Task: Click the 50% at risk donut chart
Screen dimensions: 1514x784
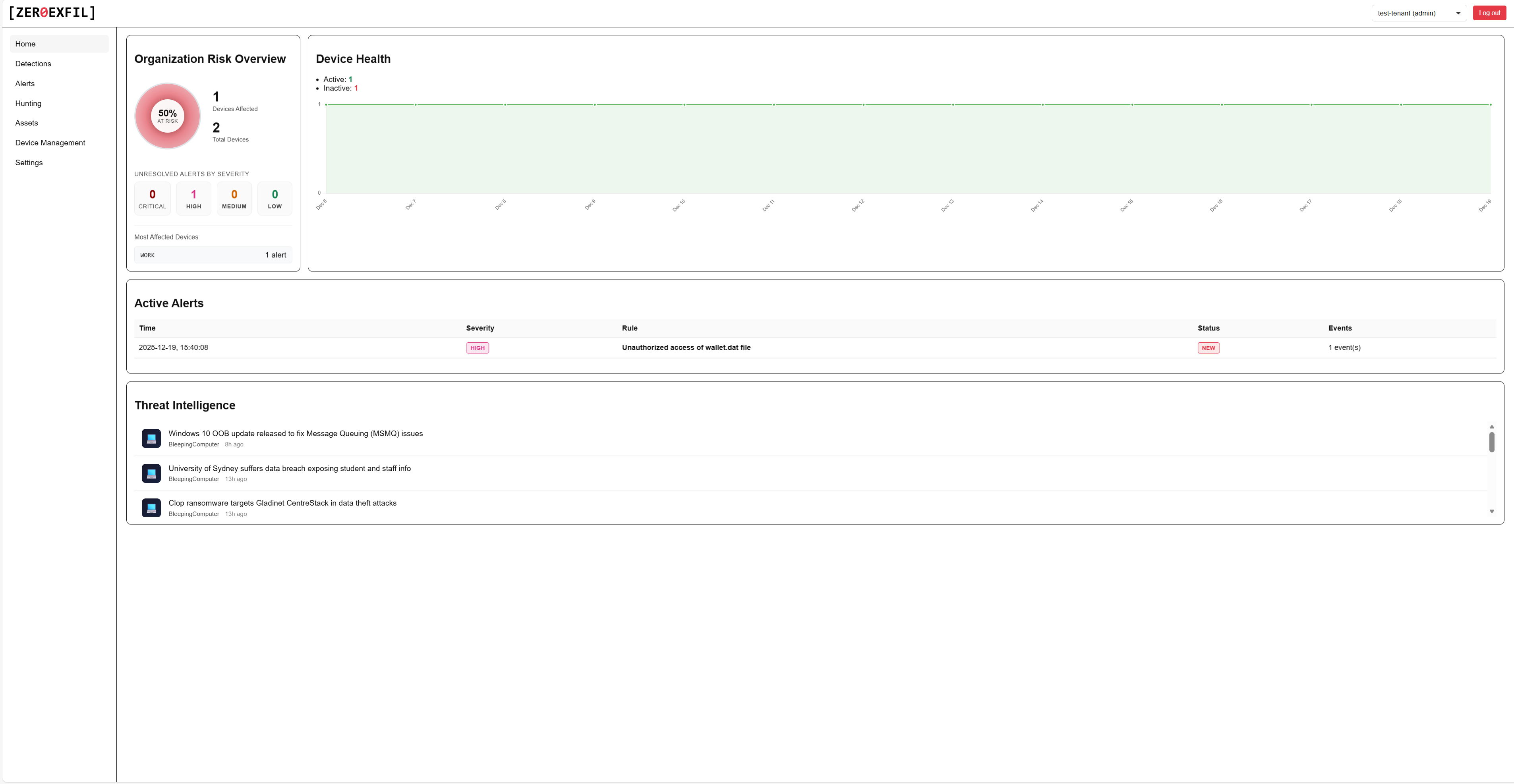Action: pyautogui.click(x=168, y=116)
